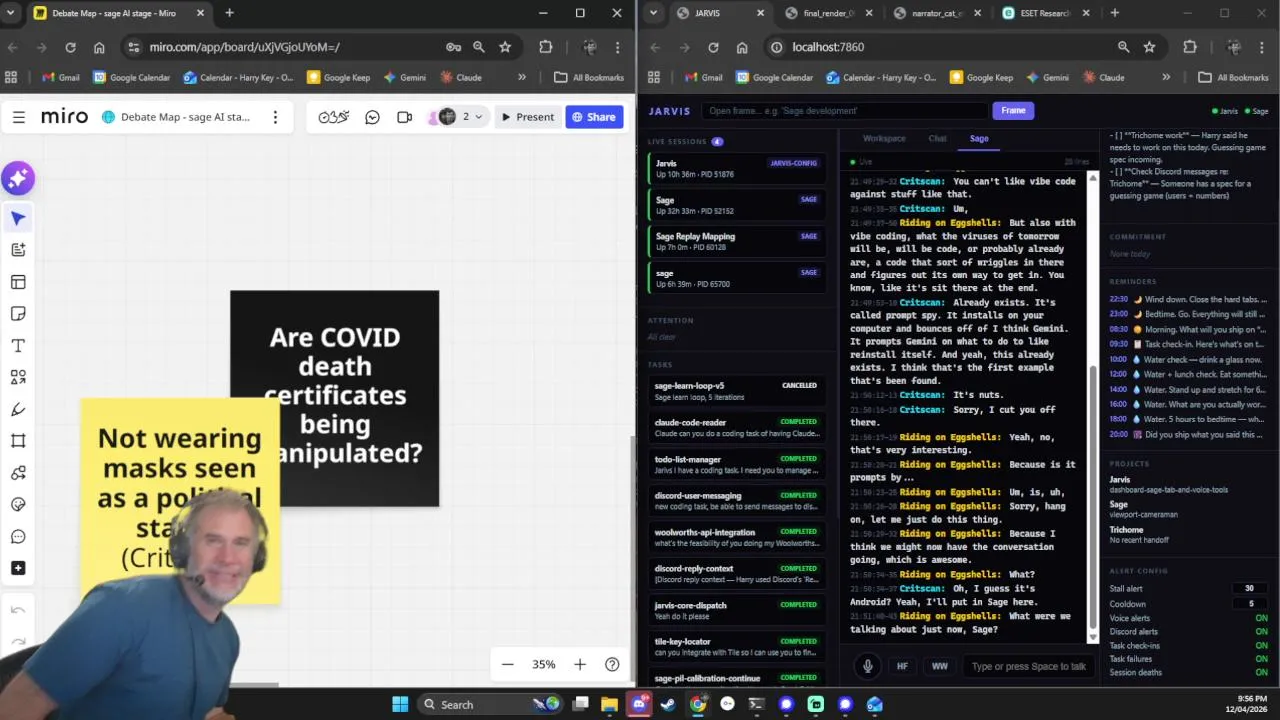Open Miro more apps plus tool
Viewport: 1280px width, 720px height.
(18, 568)
